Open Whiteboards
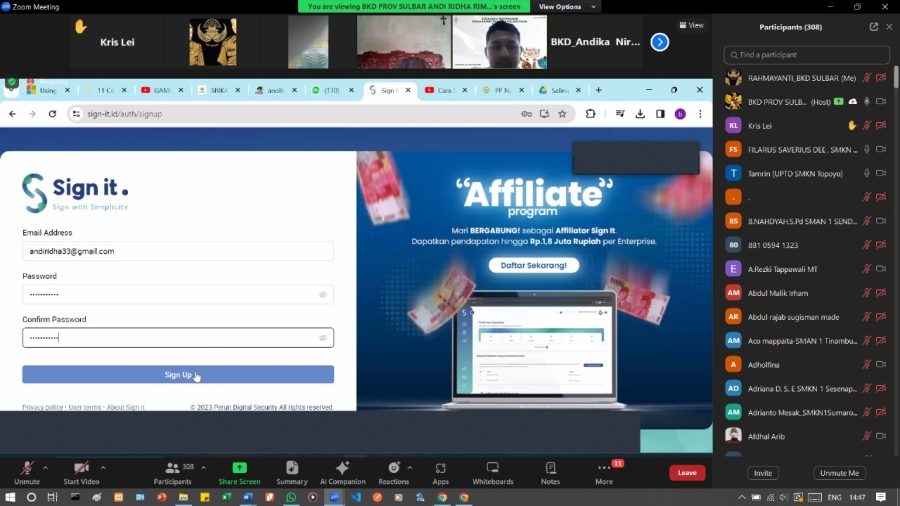Image resolution: width=900 pixels, height=506 pixels. pyautogui.click(x=492, y=473)
